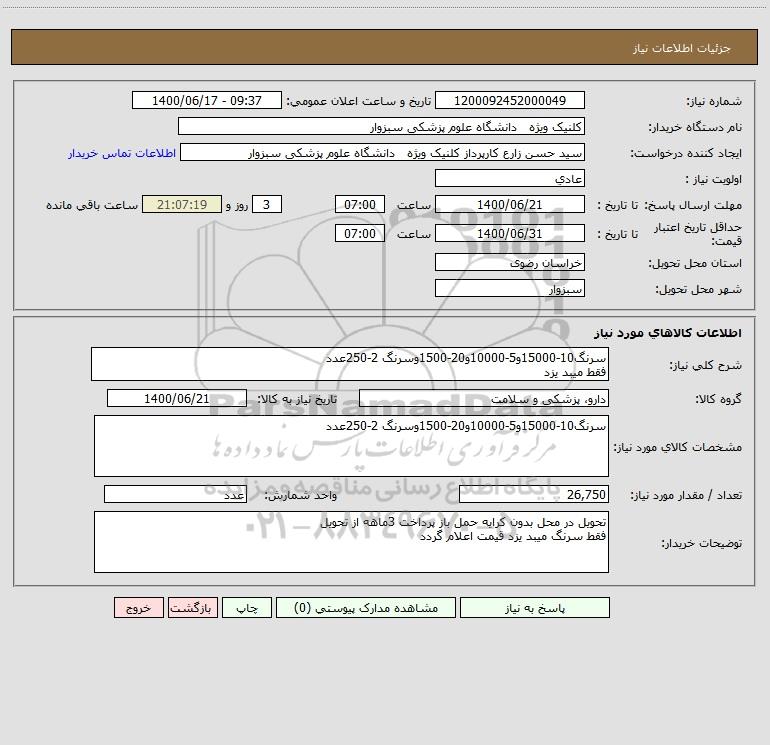Click the گروه کالا field دارو، پزشکی و سلامت
Image resolution: width=770 pixels, height=745 pixels.
pos(484,398)
